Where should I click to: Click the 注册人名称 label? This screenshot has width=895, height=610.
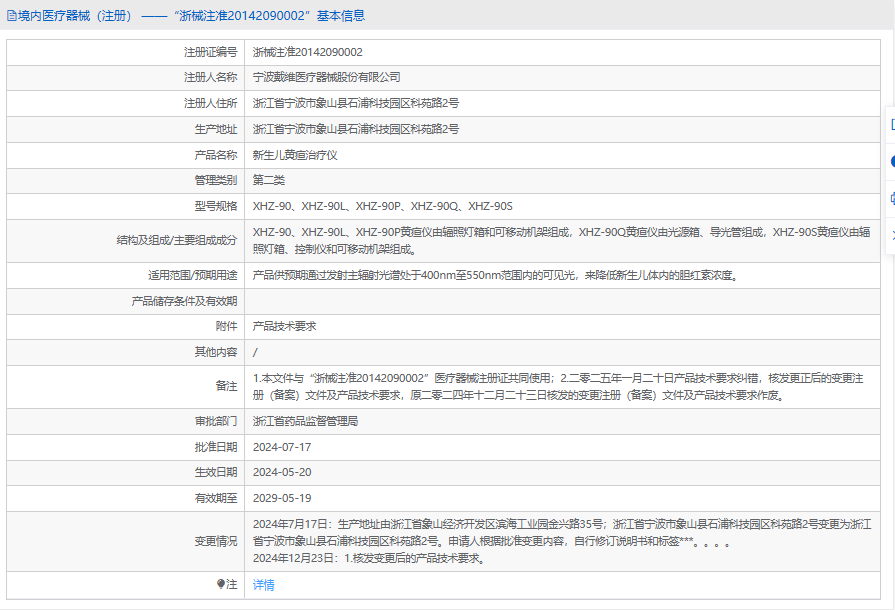[211, 77]
